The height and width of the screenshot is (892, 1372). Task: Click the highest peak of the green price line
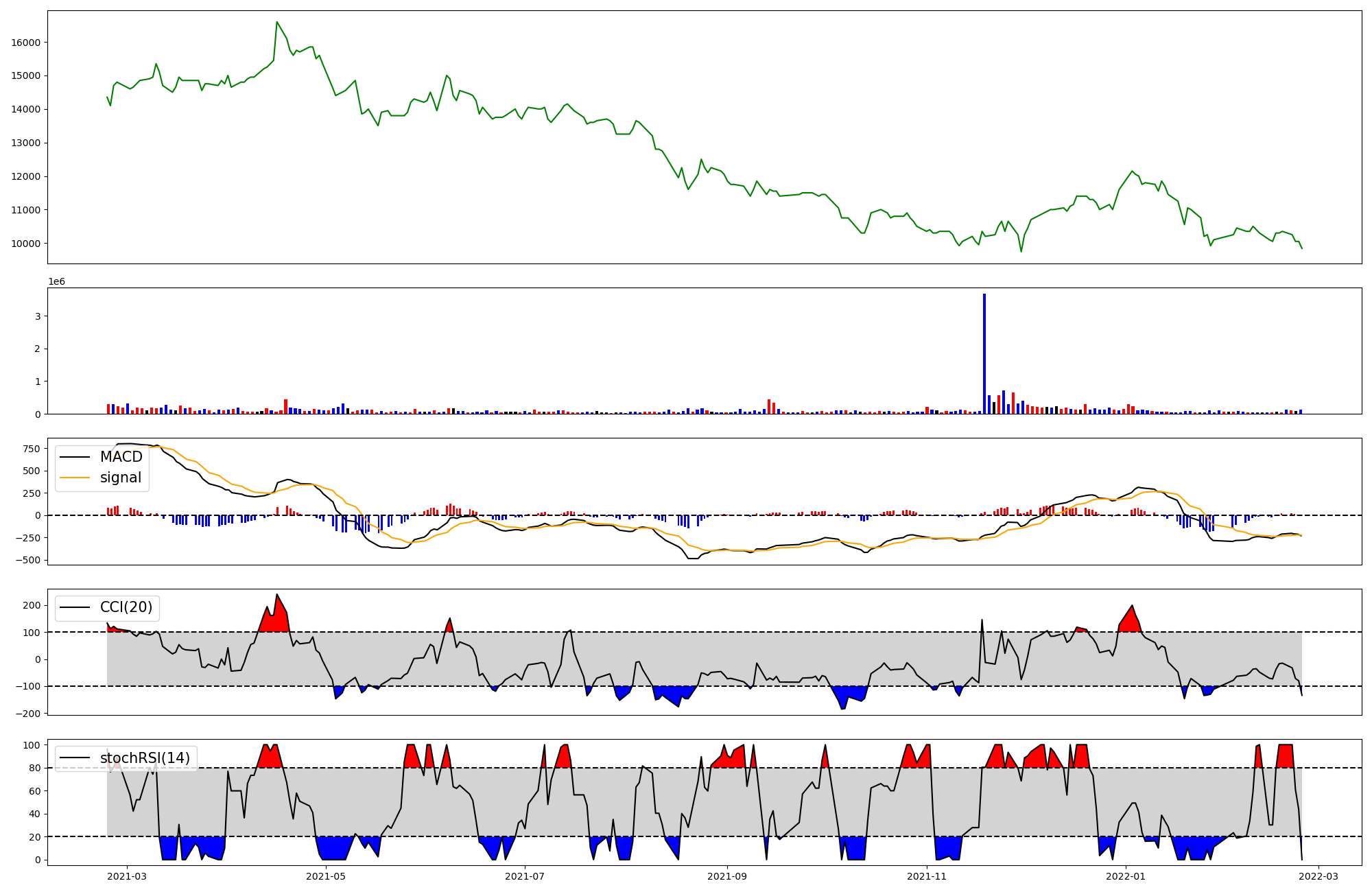click(277, 22)
